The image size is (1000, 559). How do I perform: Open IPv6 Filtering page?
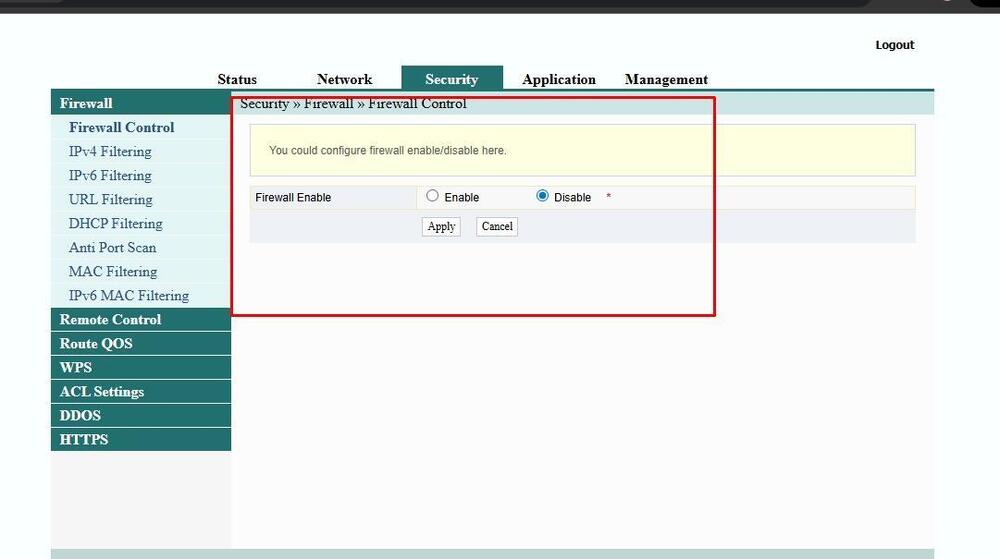[x=110, y=175]
